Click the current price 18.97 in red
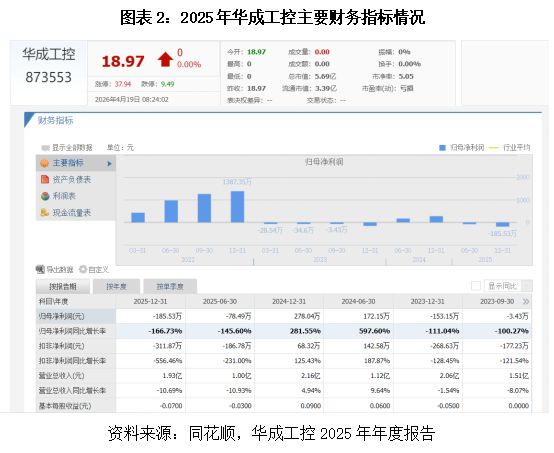554x453 pixels. 123,61
